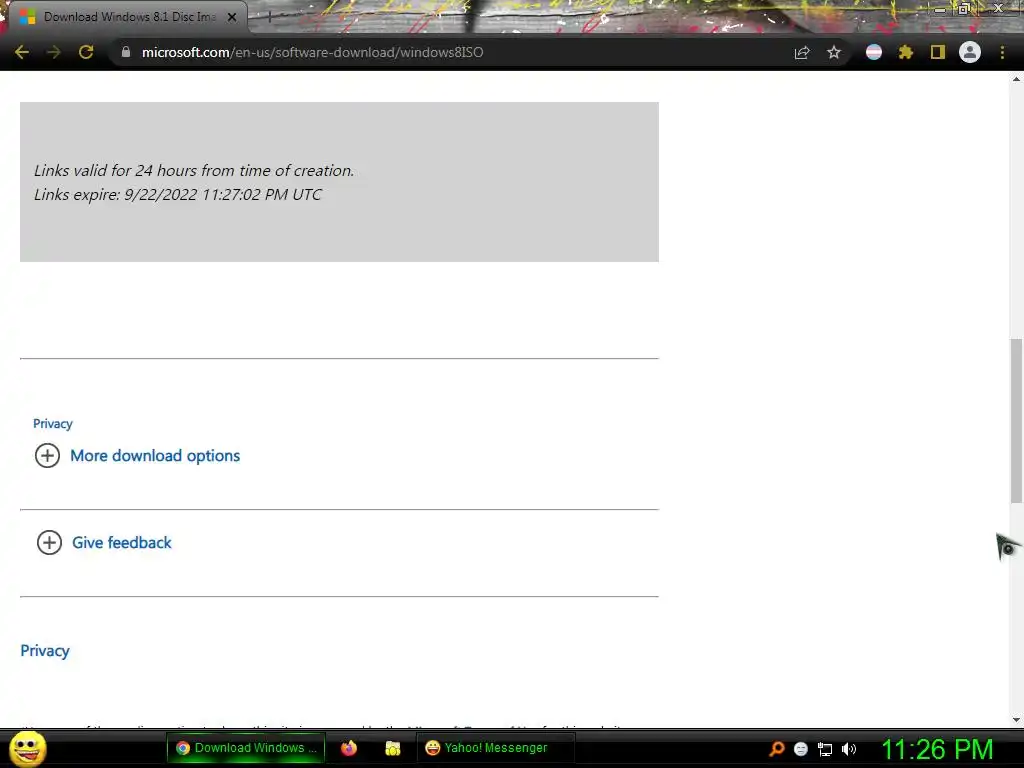The image size is (1024, 768).
Task: Open the file folder taskbar icon
Action: [392, 748]
